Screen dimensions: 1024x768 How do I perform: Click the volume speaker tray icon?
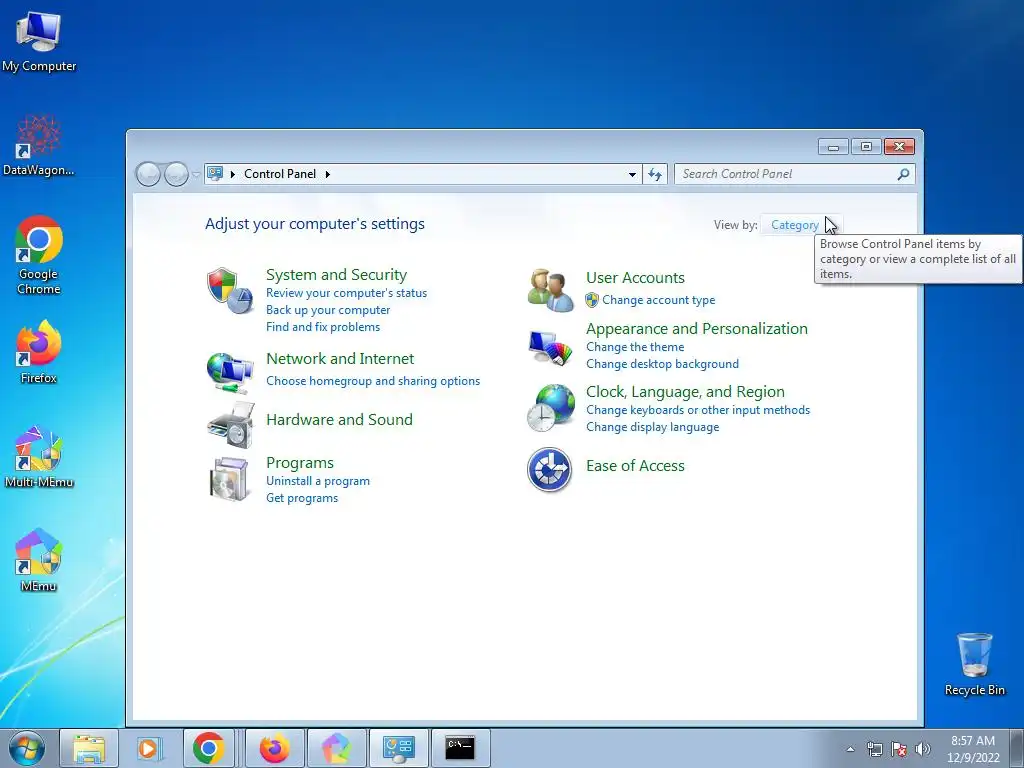pos(923,749)
